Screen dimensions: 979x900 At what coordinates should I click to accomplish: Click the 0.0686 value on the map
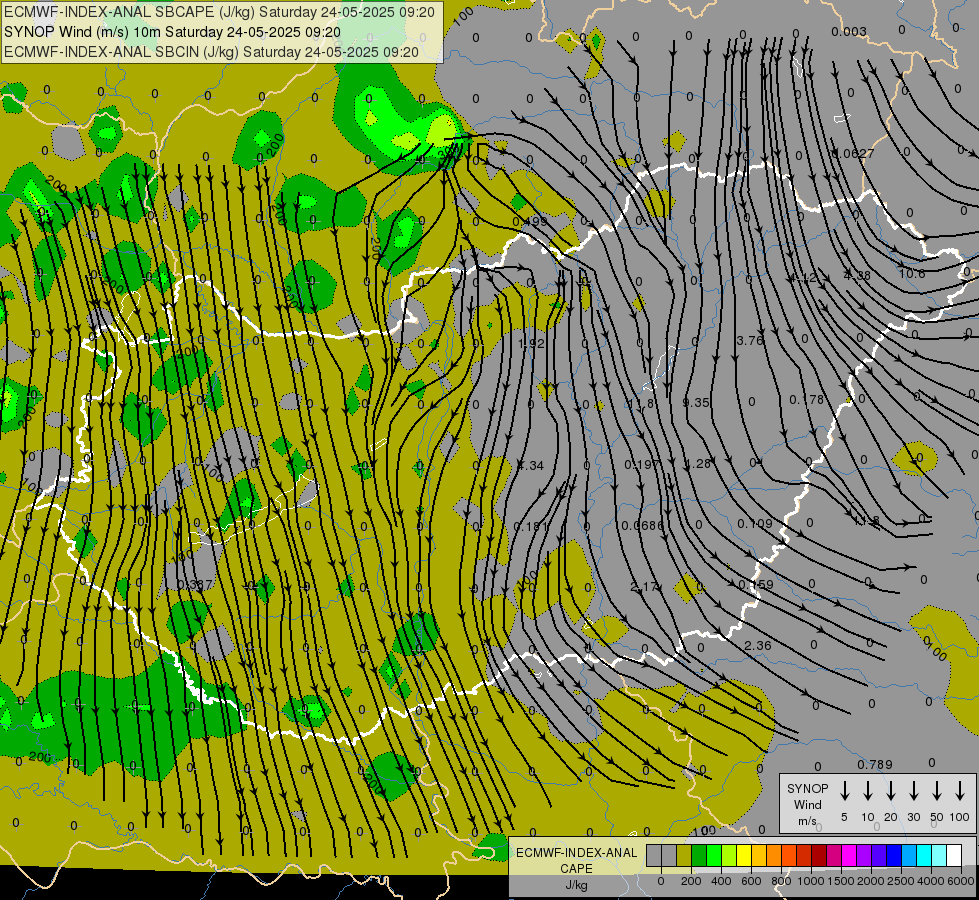[643, 525]
